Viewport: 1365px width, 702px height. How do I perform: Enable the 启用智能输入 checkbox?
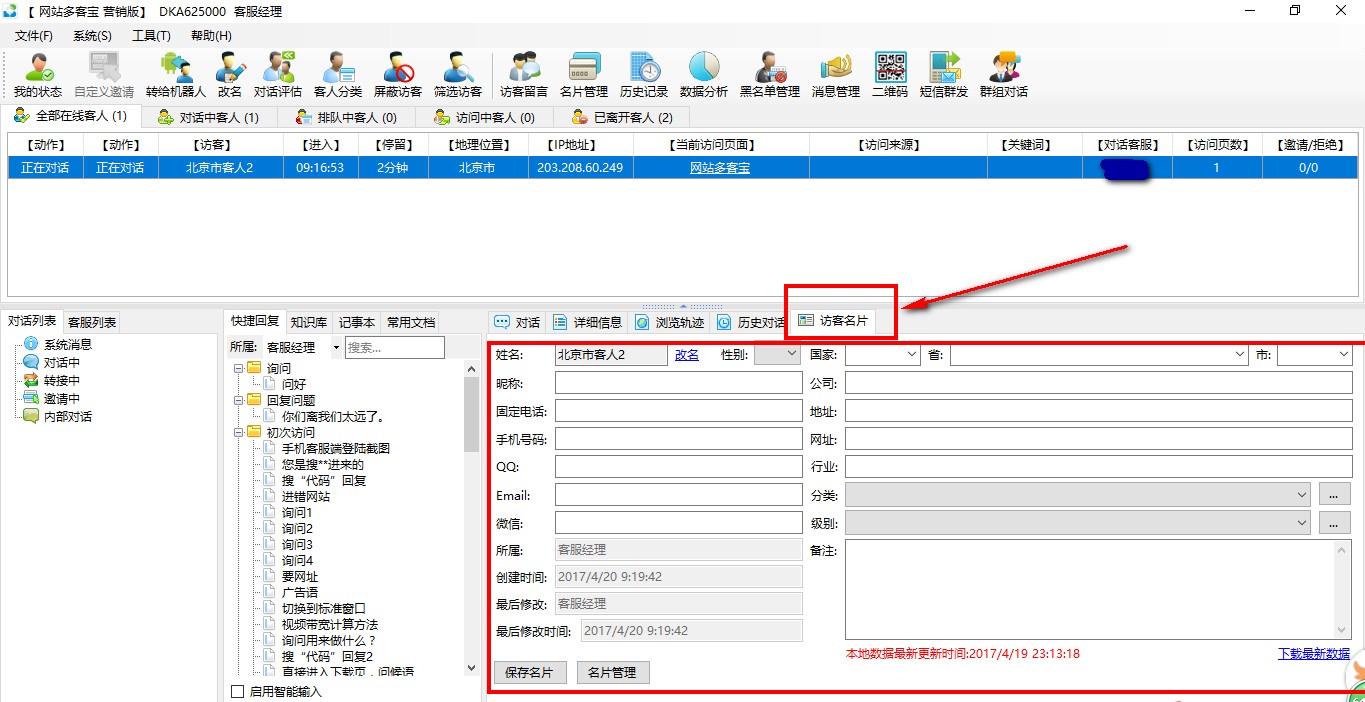pos(238,691)
